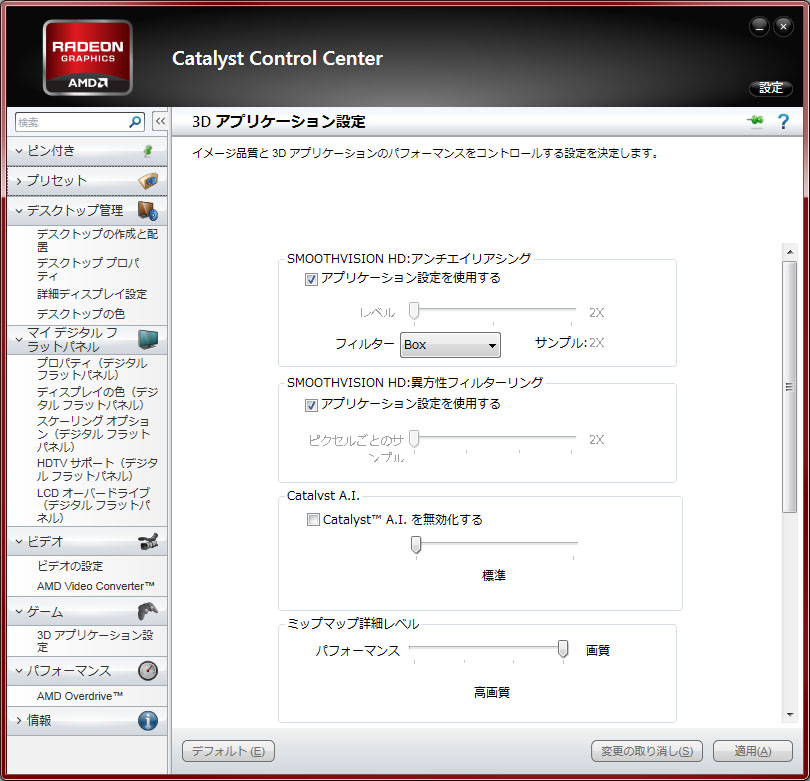Click the ピクセルごとのサンプル slider handle
Image resolution: width=810 pixels, height=781 pixels.
tap(414, 439)
